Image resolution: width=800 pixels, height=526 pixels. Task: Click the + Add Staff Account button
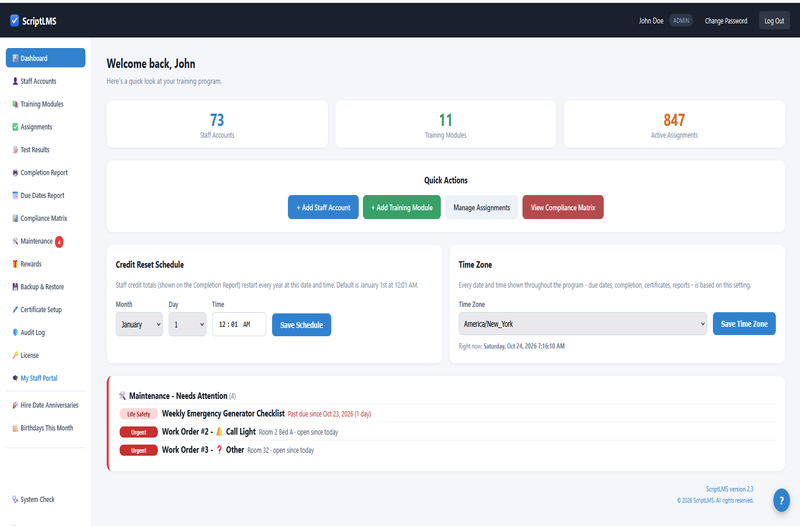(x=323, y=207)
